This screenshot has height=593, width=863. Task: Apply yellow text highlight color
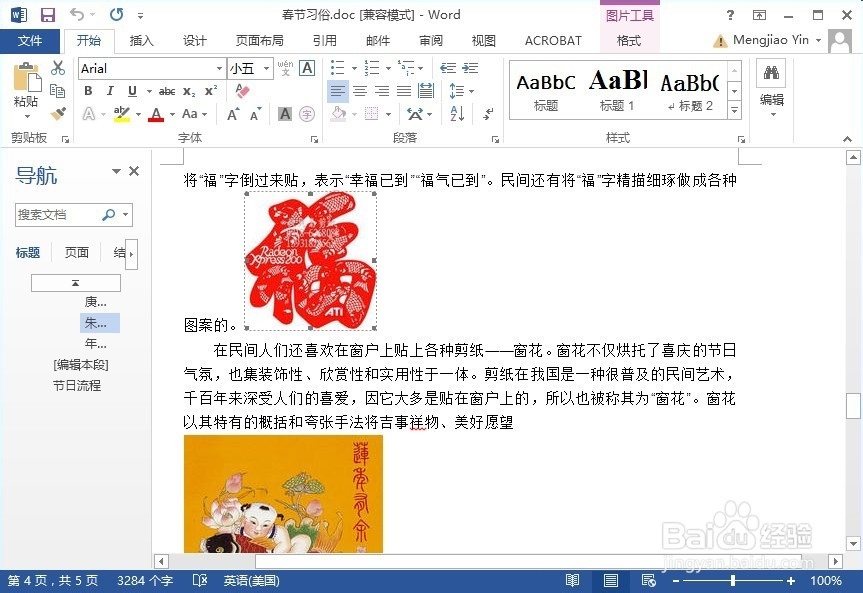[122, 114]
